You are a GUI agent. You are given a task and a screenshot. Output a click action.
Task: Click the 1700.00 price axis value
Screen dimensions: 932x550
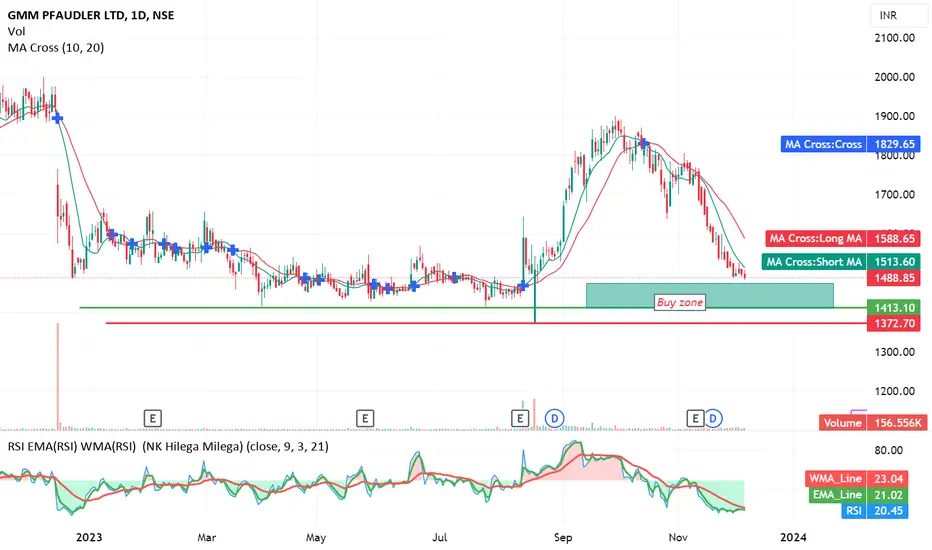[x=895, y=194]
